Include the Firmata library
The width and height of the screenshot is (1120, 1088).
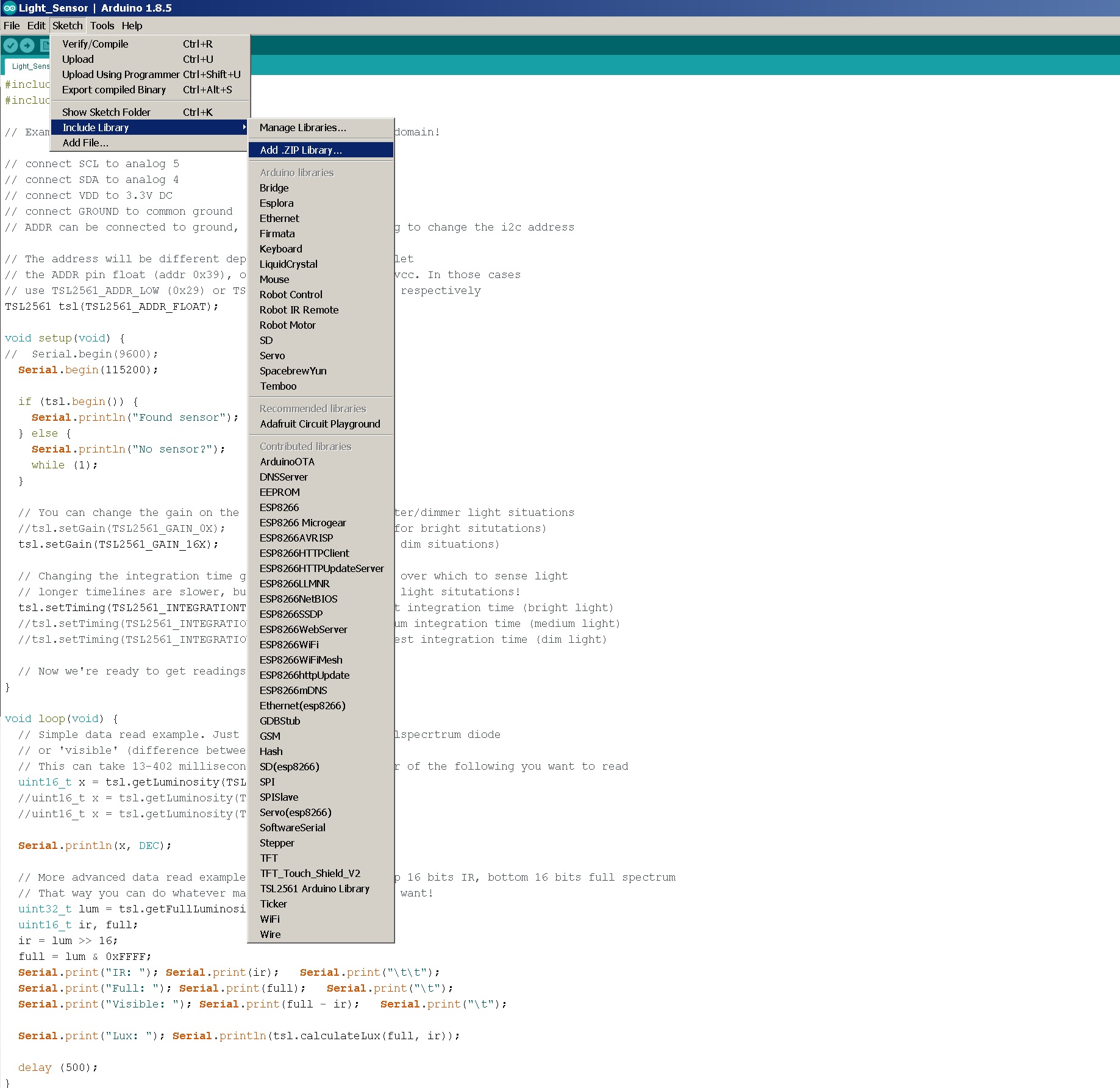[x=321, y=234]
